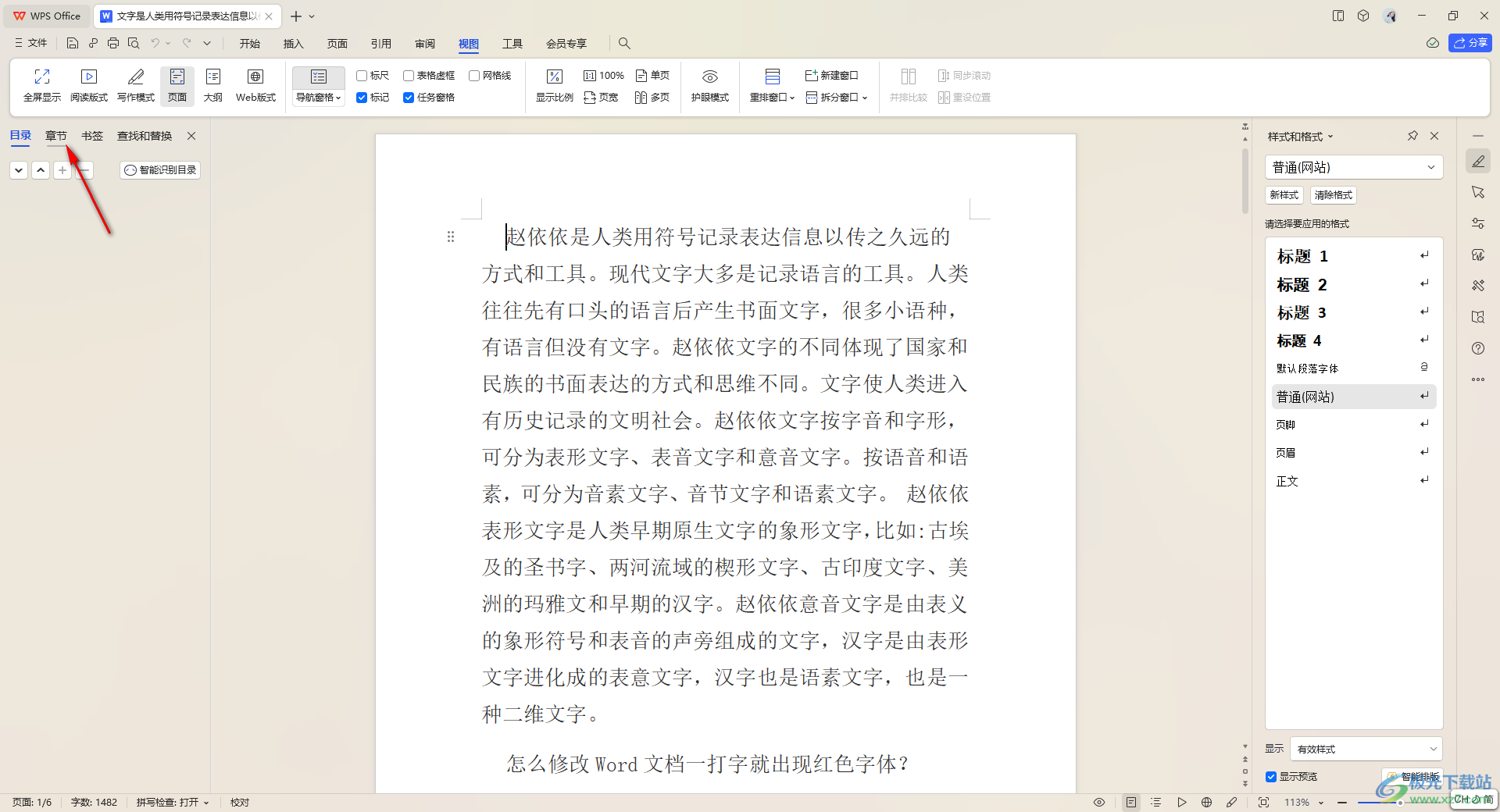Apply the 标题 3 style
The image size is (1500, 812).
pos(1353,312)
